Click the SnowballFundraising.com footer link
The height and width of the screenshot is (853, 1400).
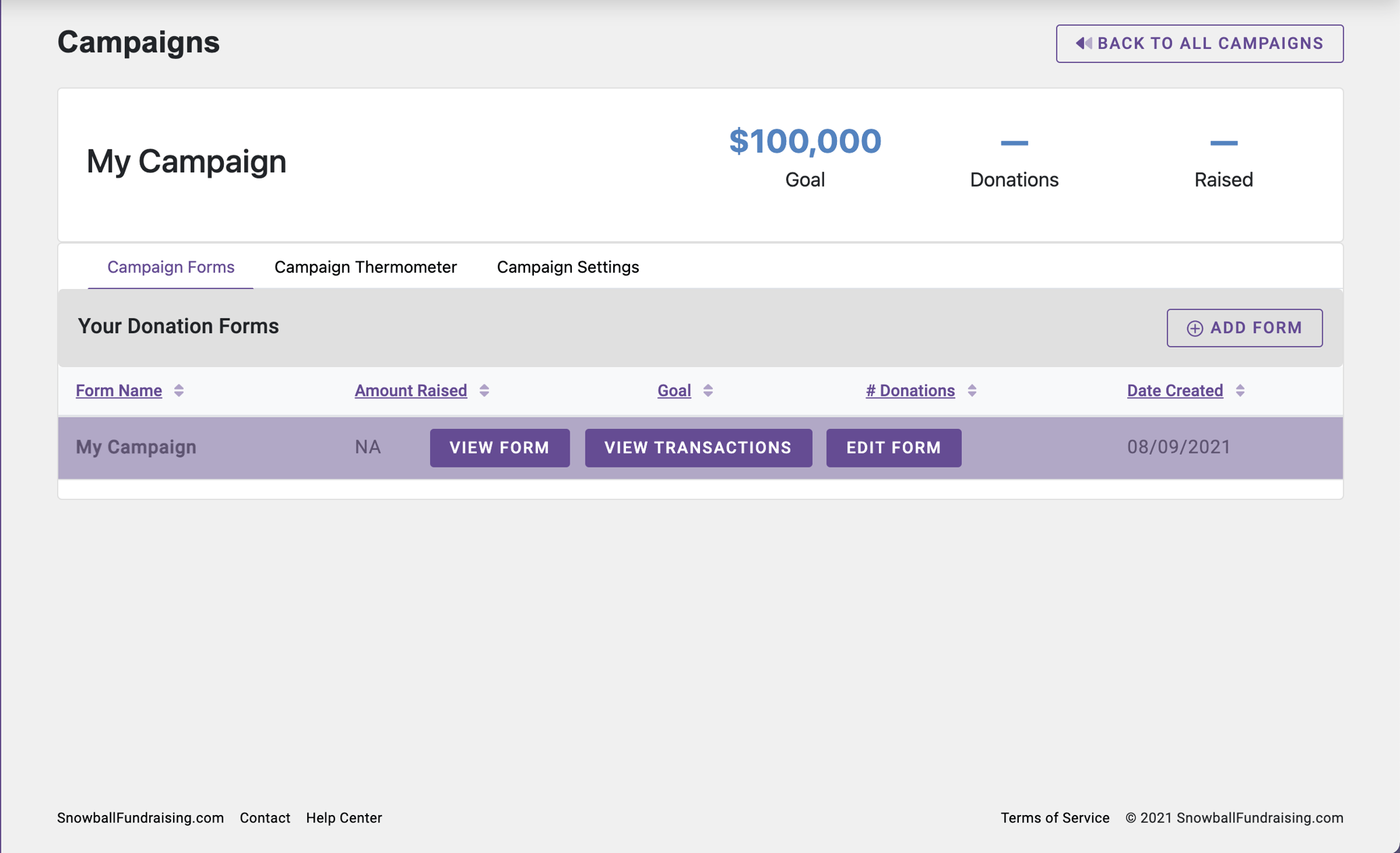click(x=141, y=818)
